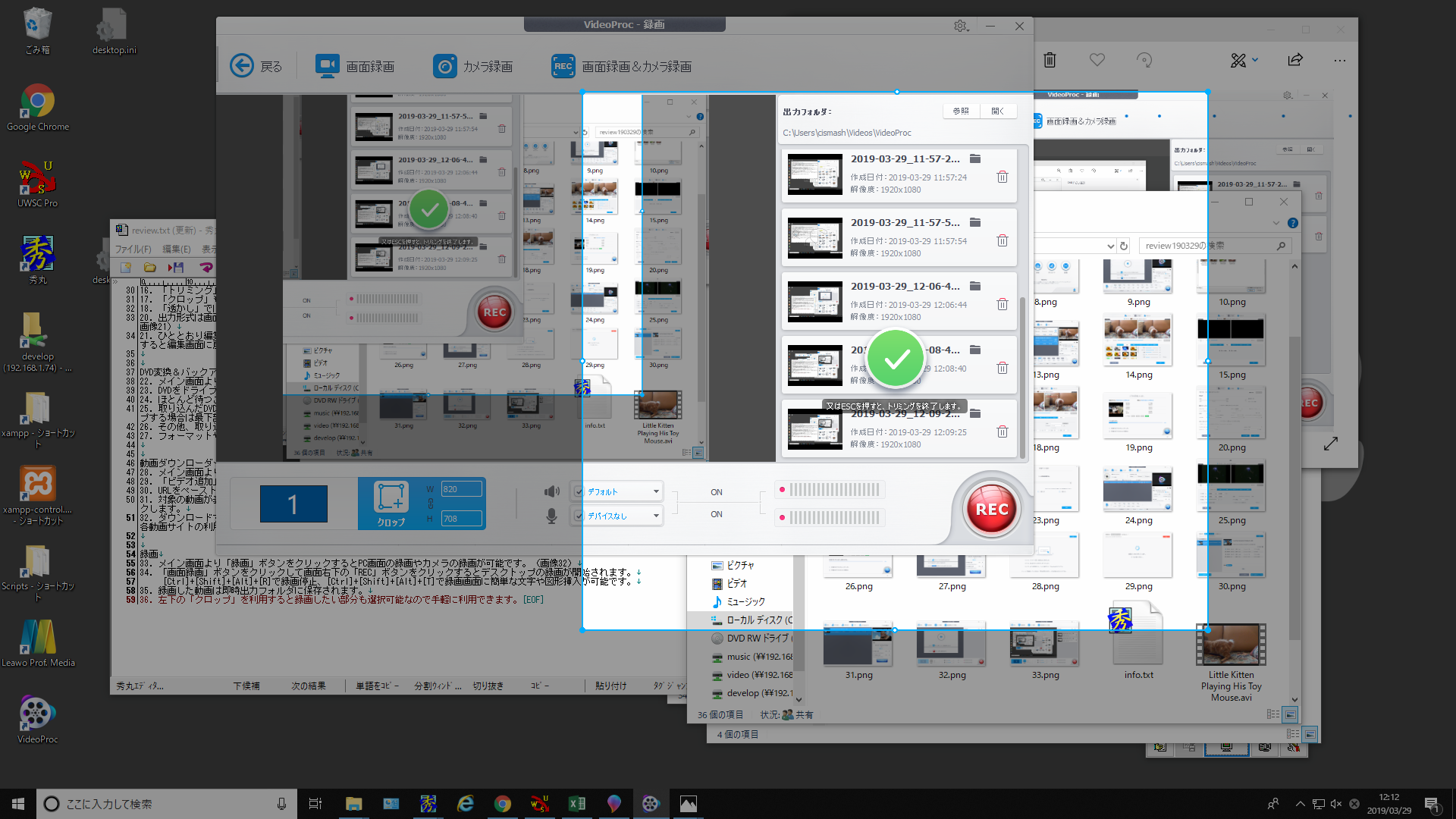Image resolution: width=1456 pixels, height=819 pixels.
Task: Open Explorer address history dropdown
Action: tap(1110, 246)
